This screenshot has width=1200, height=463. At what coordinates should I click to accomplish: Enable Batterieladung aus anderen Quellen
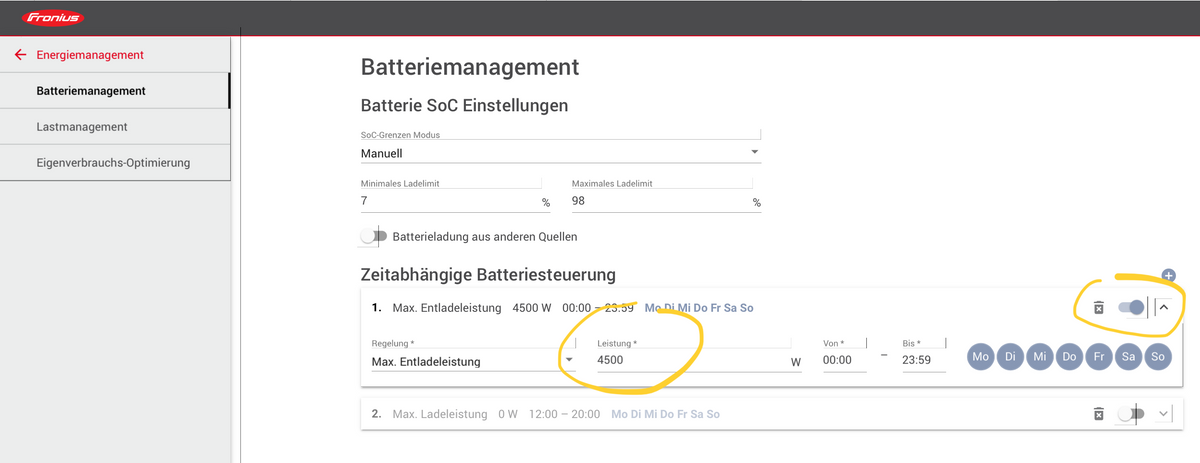(x=374, y=237)
